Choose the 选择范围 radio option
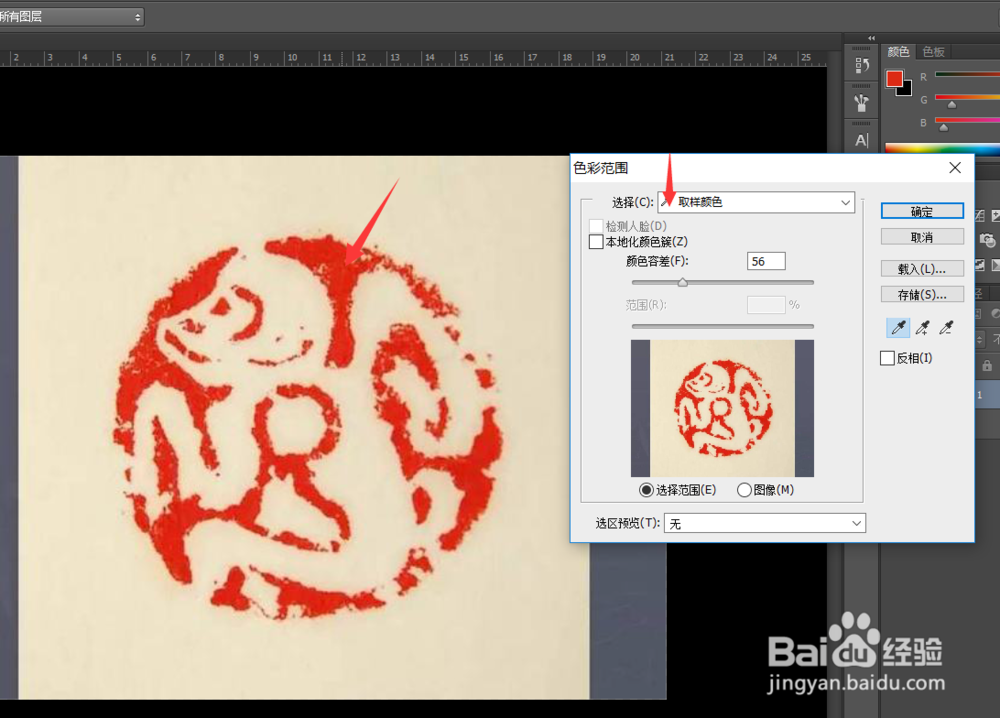 (x=646, y=490)
